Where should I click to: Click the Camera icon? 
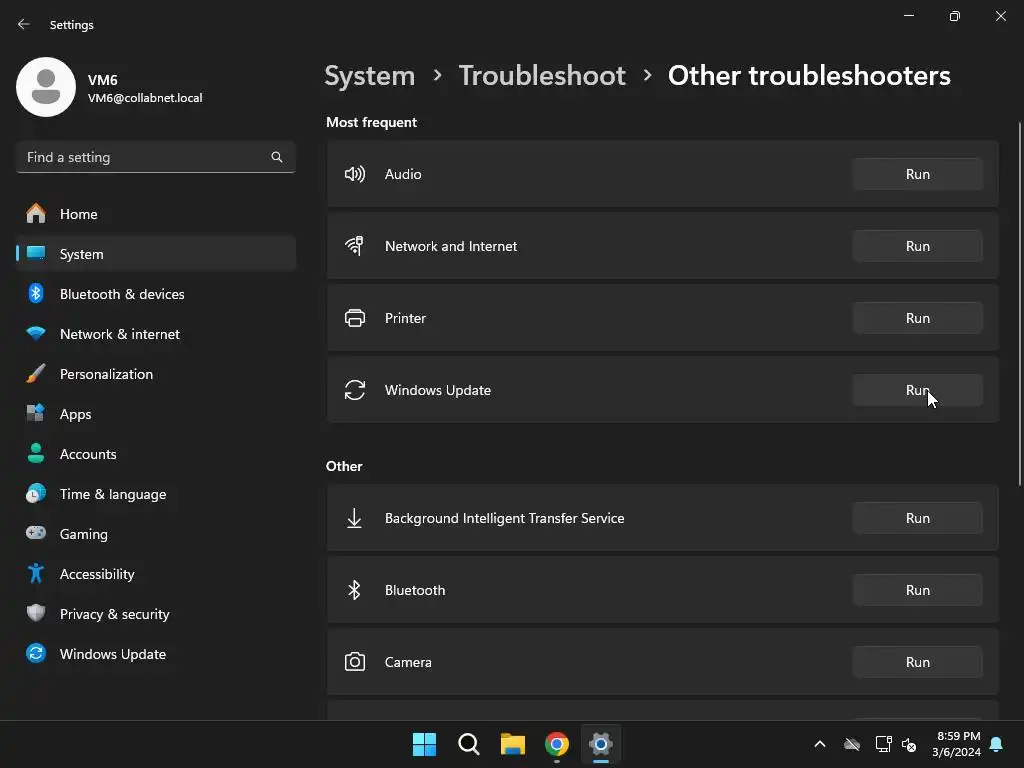[355, 662]
